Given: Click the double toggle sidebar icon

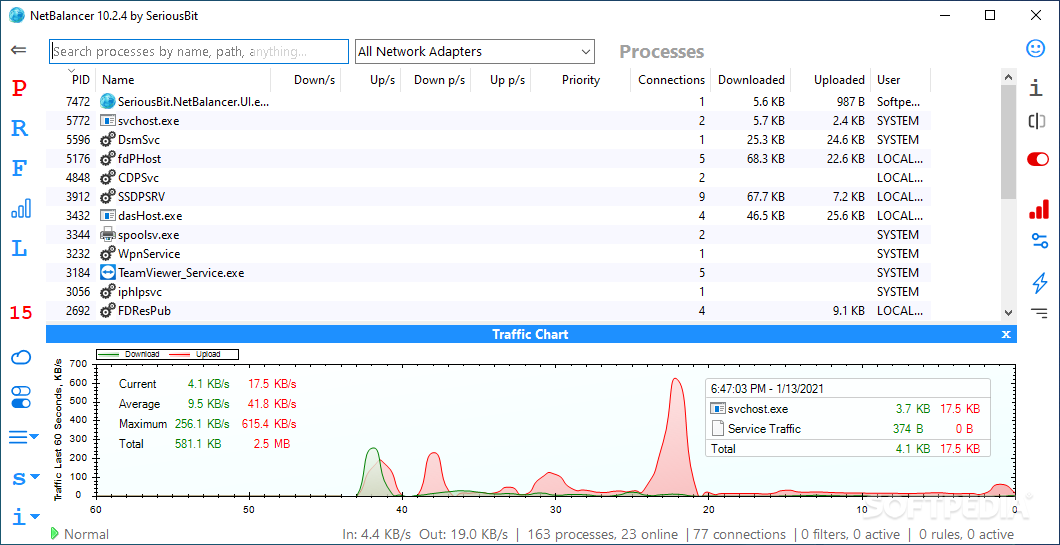Looking at the screenshot, I should point(21,397).
